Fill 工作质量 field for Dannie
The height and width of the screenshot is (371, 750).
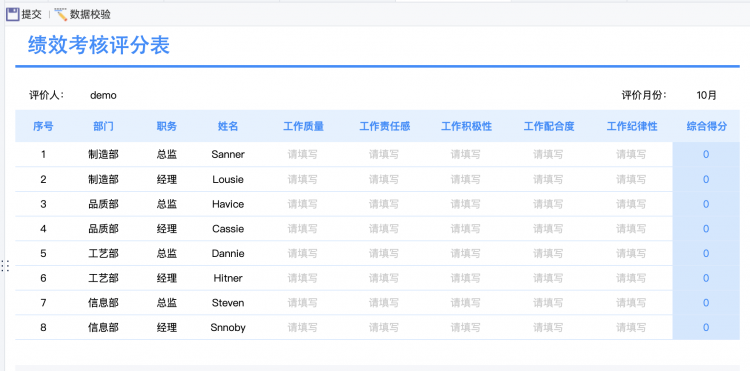coord(303,253)
